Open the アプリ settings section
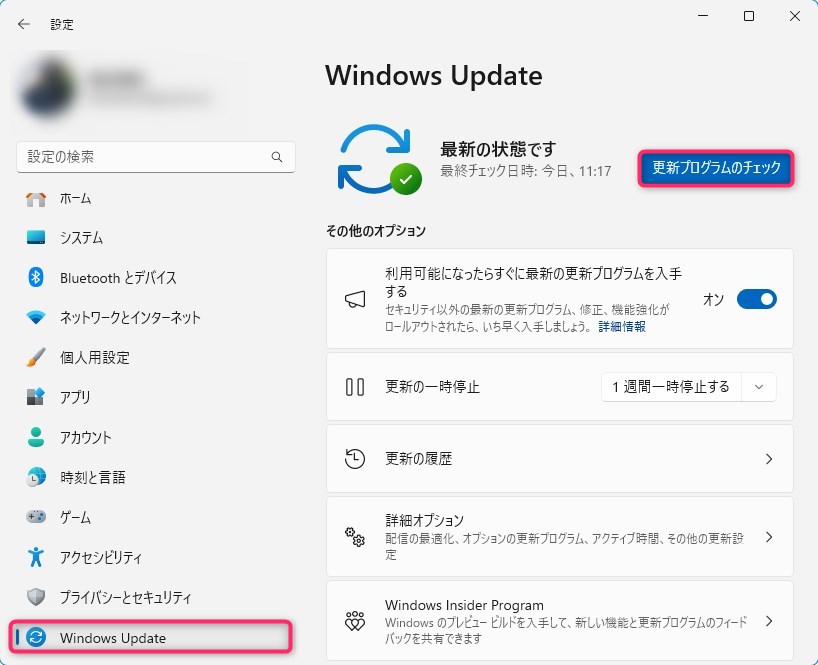This screenshot has height=665, width=818. 75,397
